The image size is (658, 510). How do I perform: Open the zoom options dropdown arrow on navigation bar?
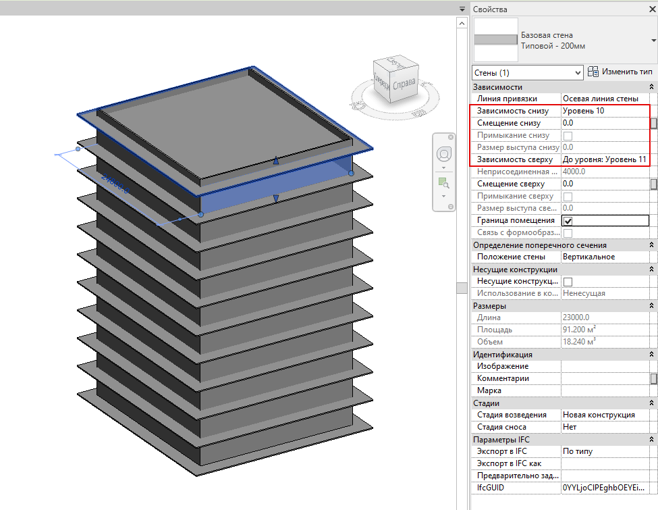444,196
